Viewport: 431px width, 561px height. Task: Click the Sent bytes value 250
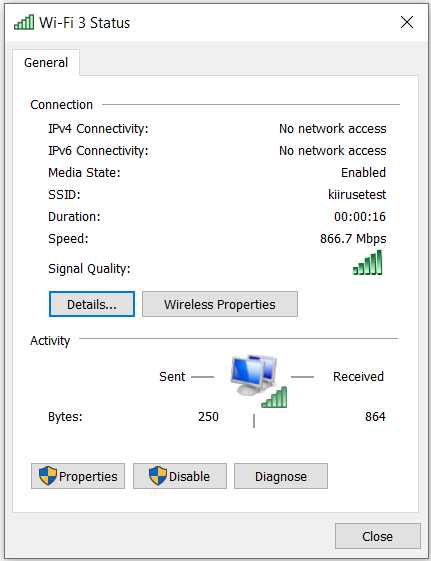click(208, 416)
